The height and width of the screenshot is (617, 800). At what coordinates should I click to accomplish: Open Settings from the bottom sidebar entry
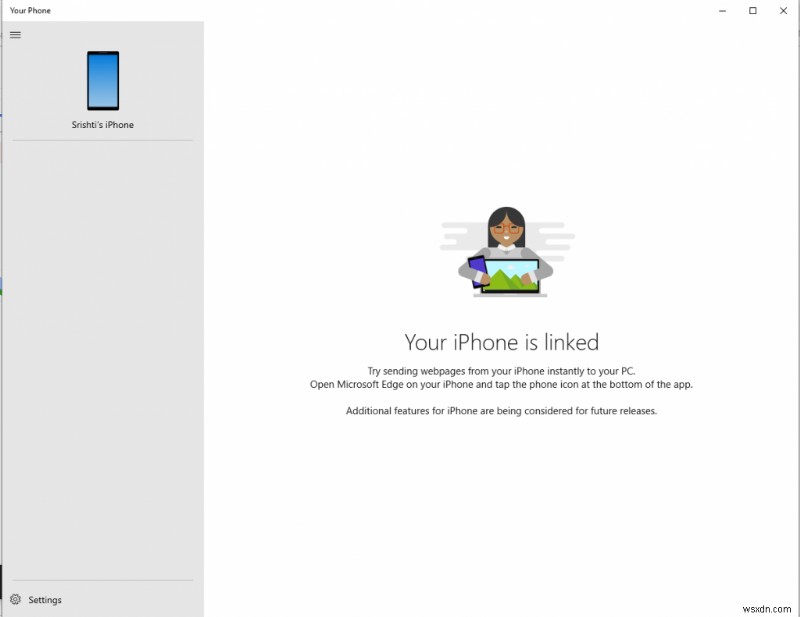45,599
